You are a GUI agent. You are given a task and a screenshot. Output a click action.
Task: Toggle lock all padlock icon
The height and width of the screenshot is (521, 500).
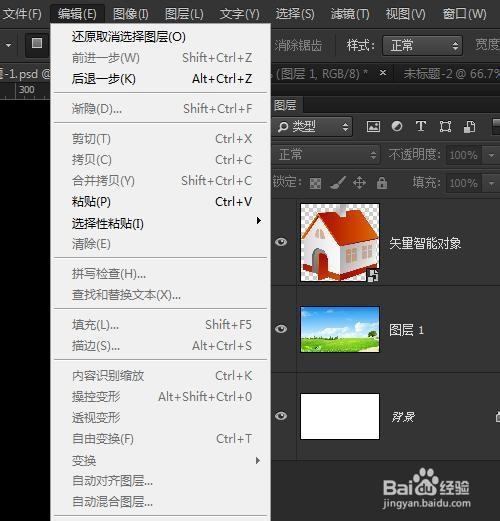coord(382,183)
